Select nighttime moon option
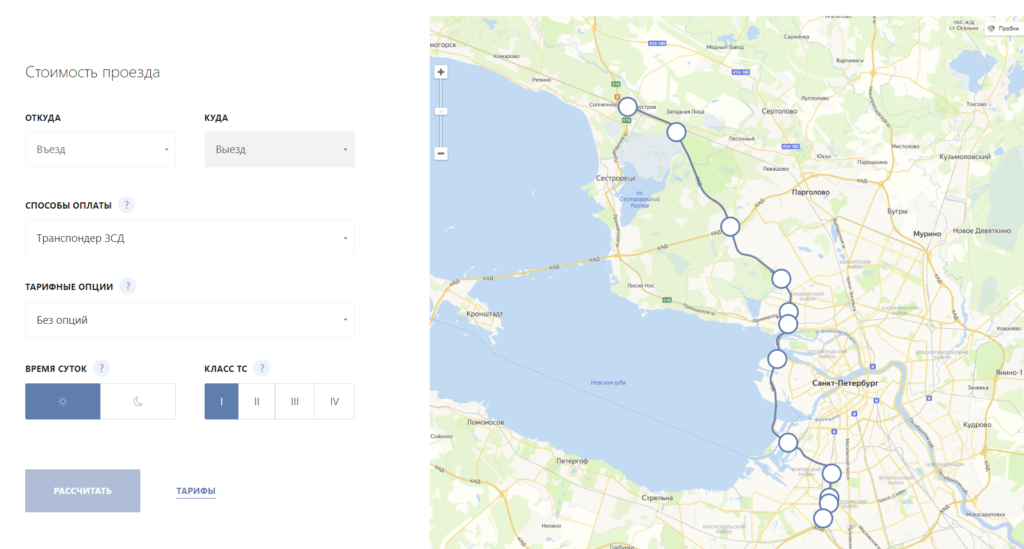This screenshot has height=549, width=1024. click(x=138, y=401)
